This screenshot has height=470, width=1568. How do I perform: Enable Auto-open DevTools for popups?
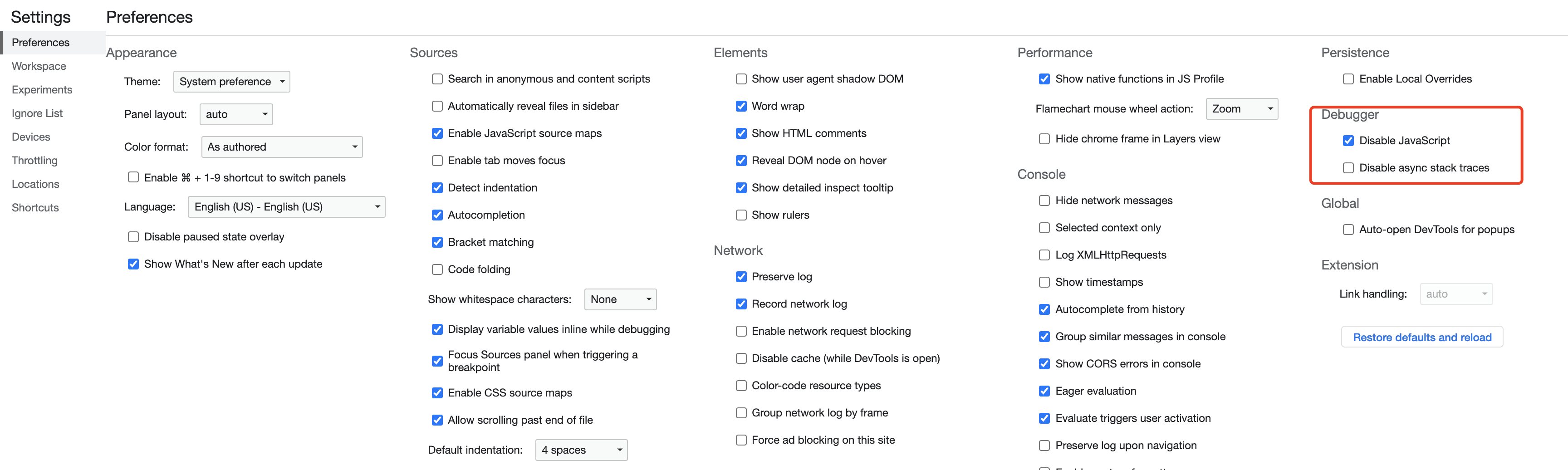click(x=1348, y=230)
